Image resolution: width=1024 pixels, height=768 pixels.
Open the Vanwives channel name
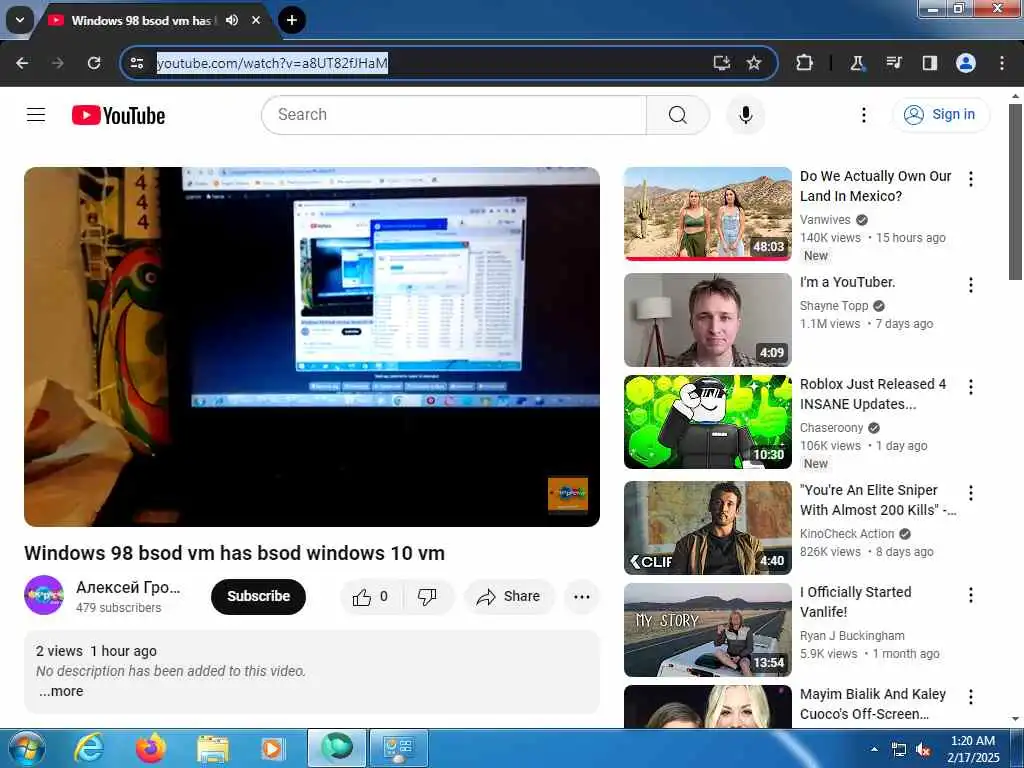[x=825, y=219]
